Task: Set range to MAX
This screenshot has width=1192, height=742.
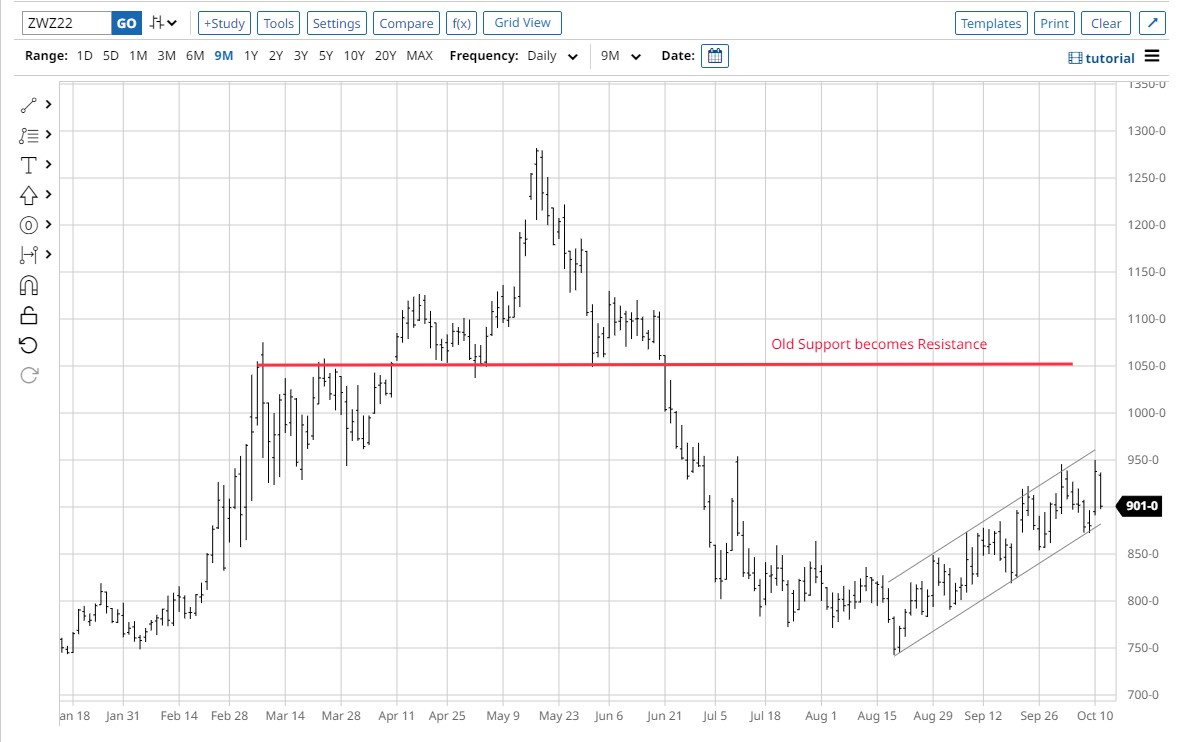Action: point(420,55)
